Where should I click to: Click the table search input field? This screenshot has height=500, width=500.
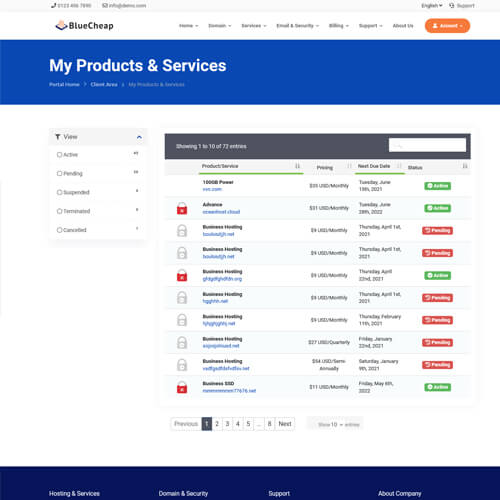tap(427, 145)
